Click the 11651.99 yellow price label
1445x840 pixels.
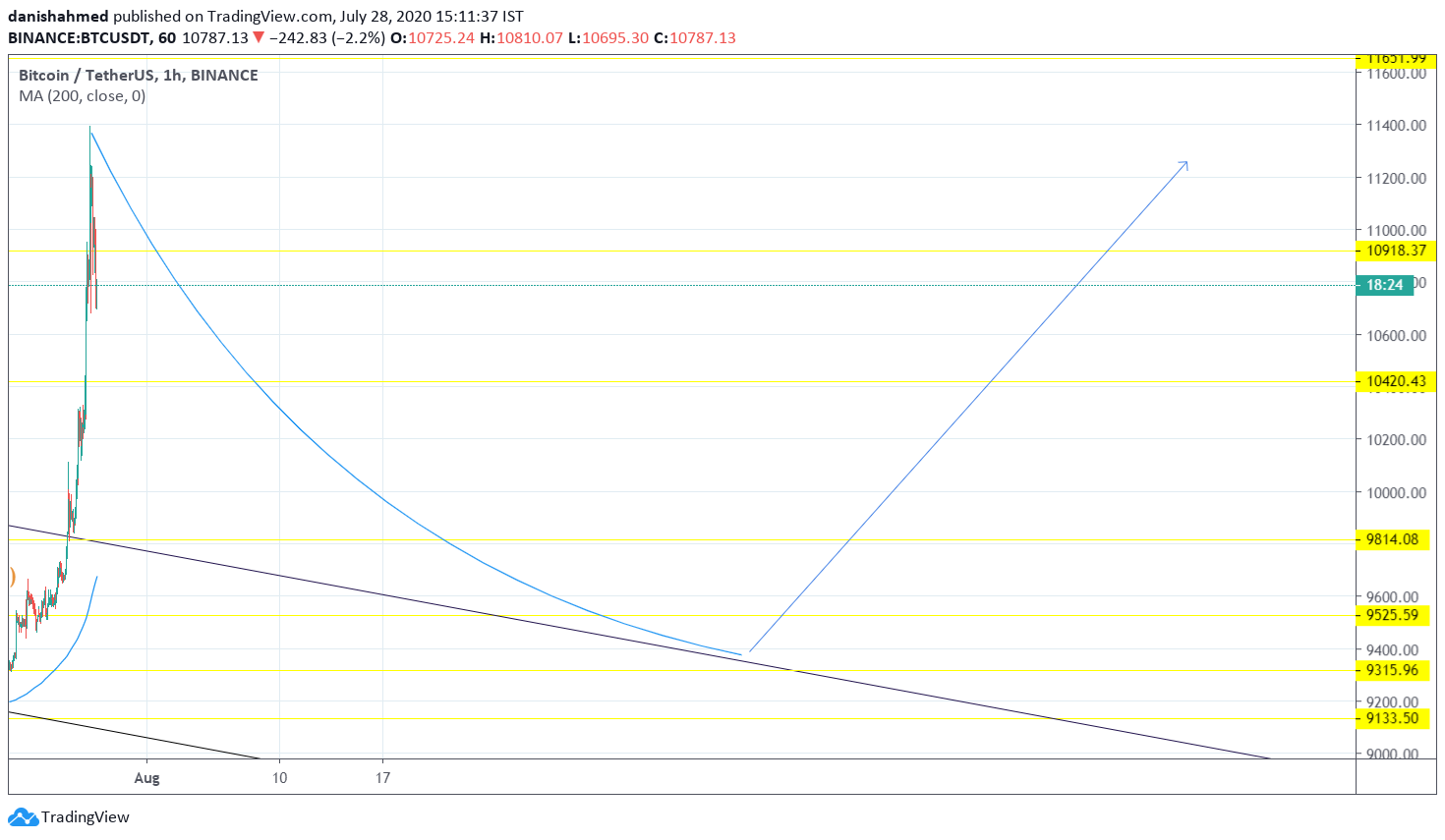[x=1396, y=59]
